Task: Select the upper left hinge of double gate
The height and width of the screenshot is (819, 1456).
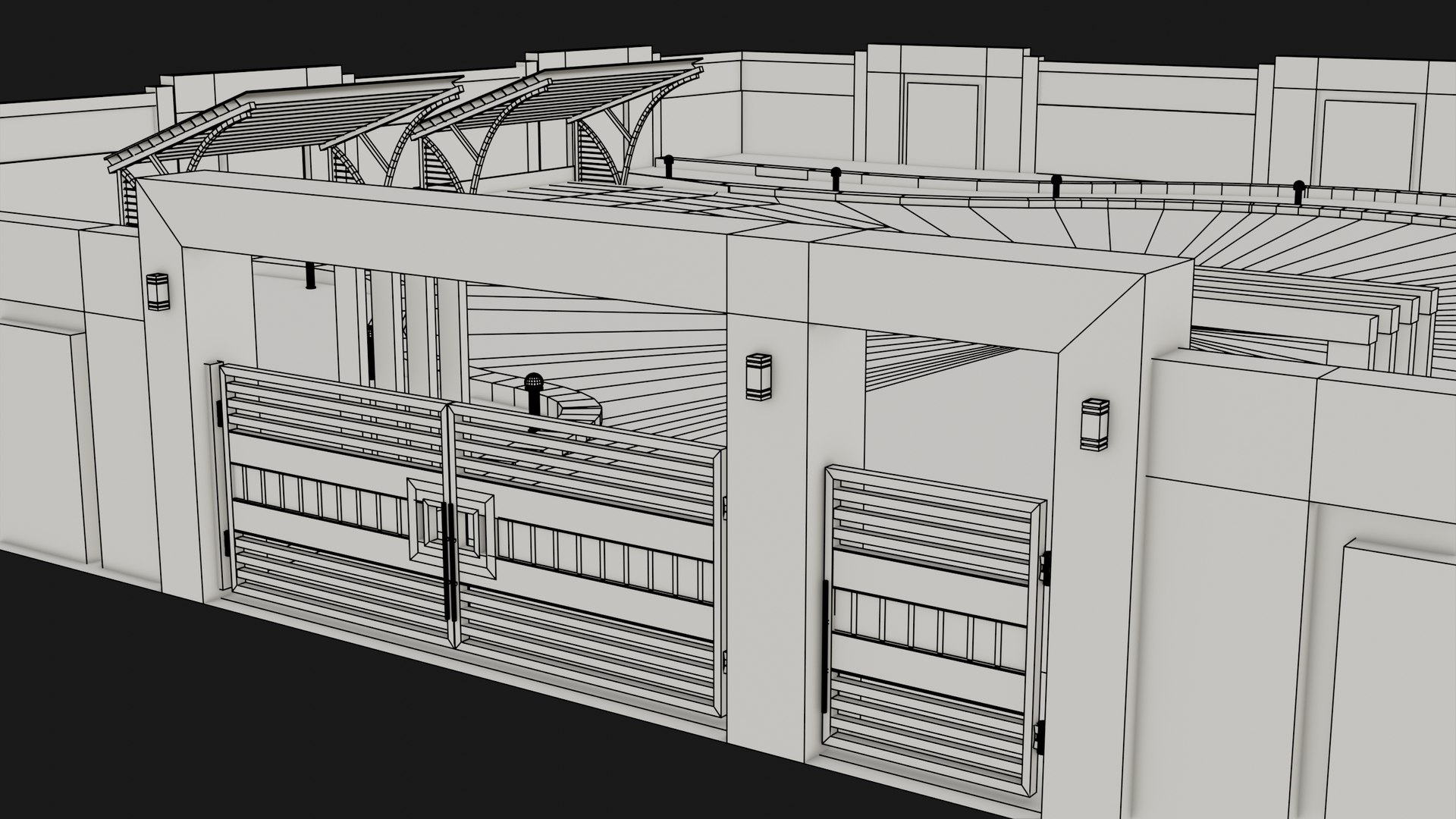Action: (220, 413)
